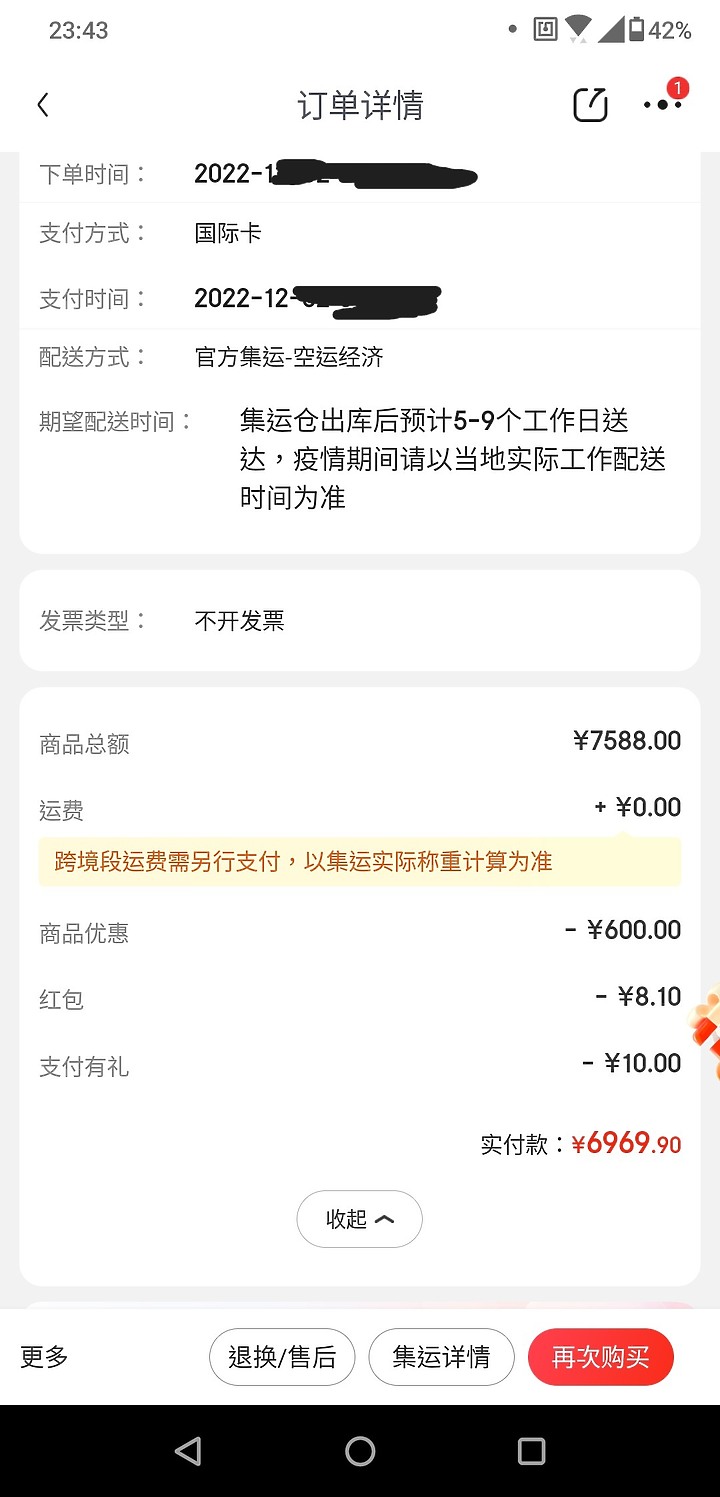Tap 退换/售后 button
Image resolution: width=720 pixels, height=1497 pixels.
pos(282,1357)
